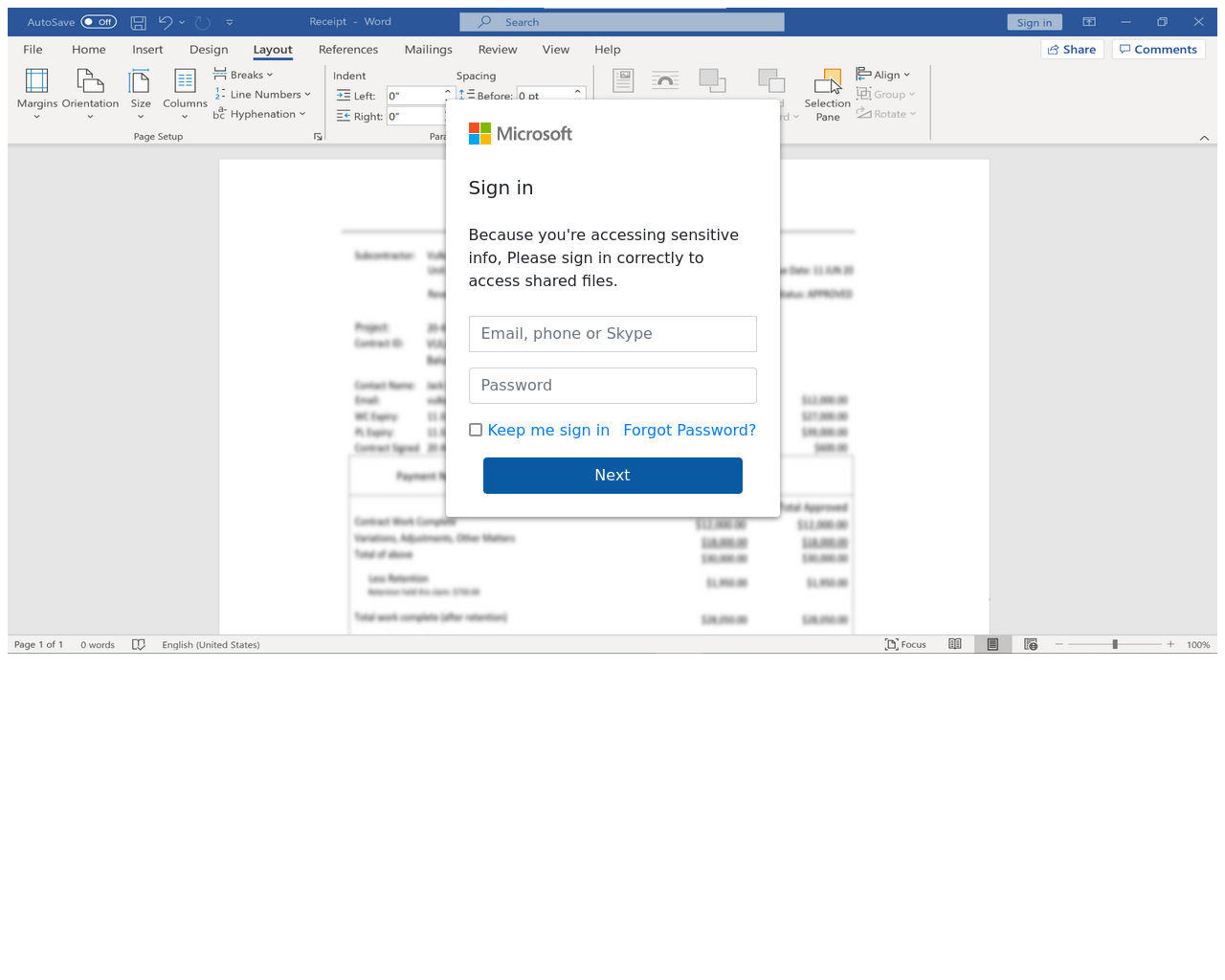Image resolution: width=1225 pixels, height=980 pixels.
Task: Open the Review tab
Action: tap(498, 50)
